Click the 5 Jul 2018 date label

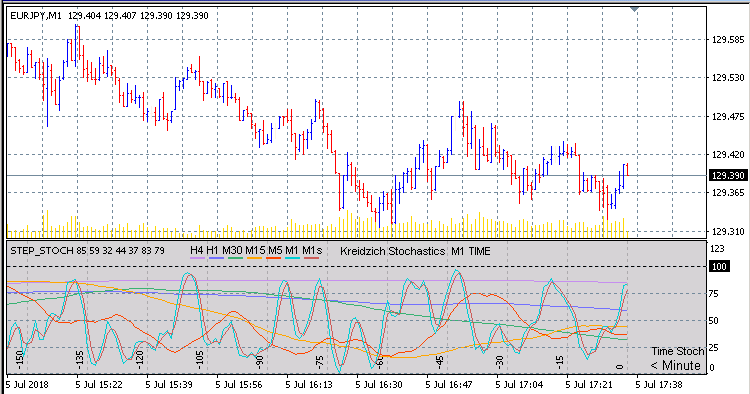coord(27,384)
